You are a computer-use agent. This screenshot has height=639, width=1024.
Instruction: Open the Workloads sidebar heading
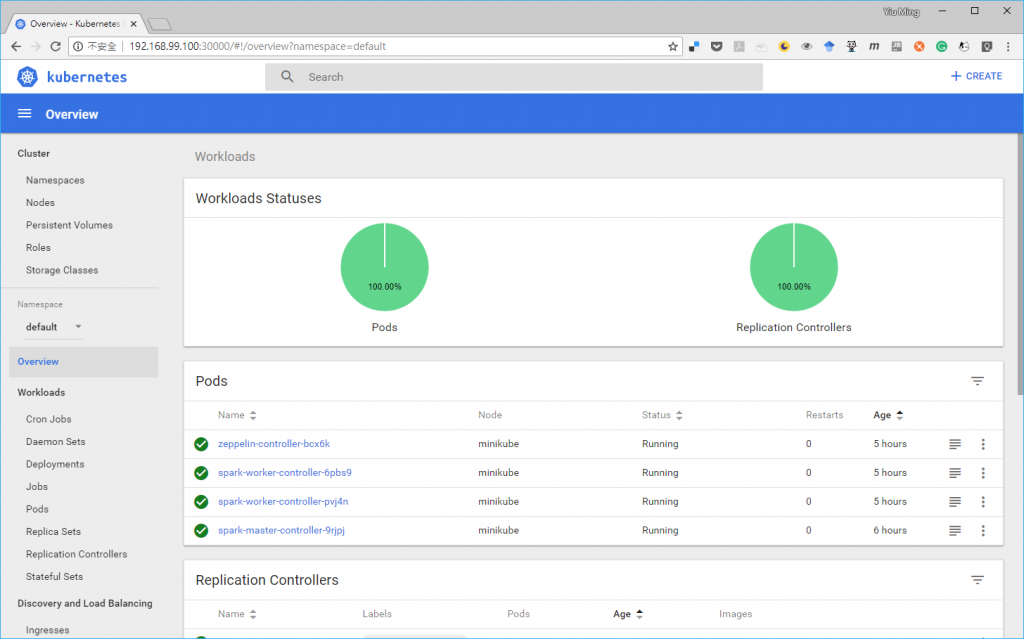pos(41,393)
